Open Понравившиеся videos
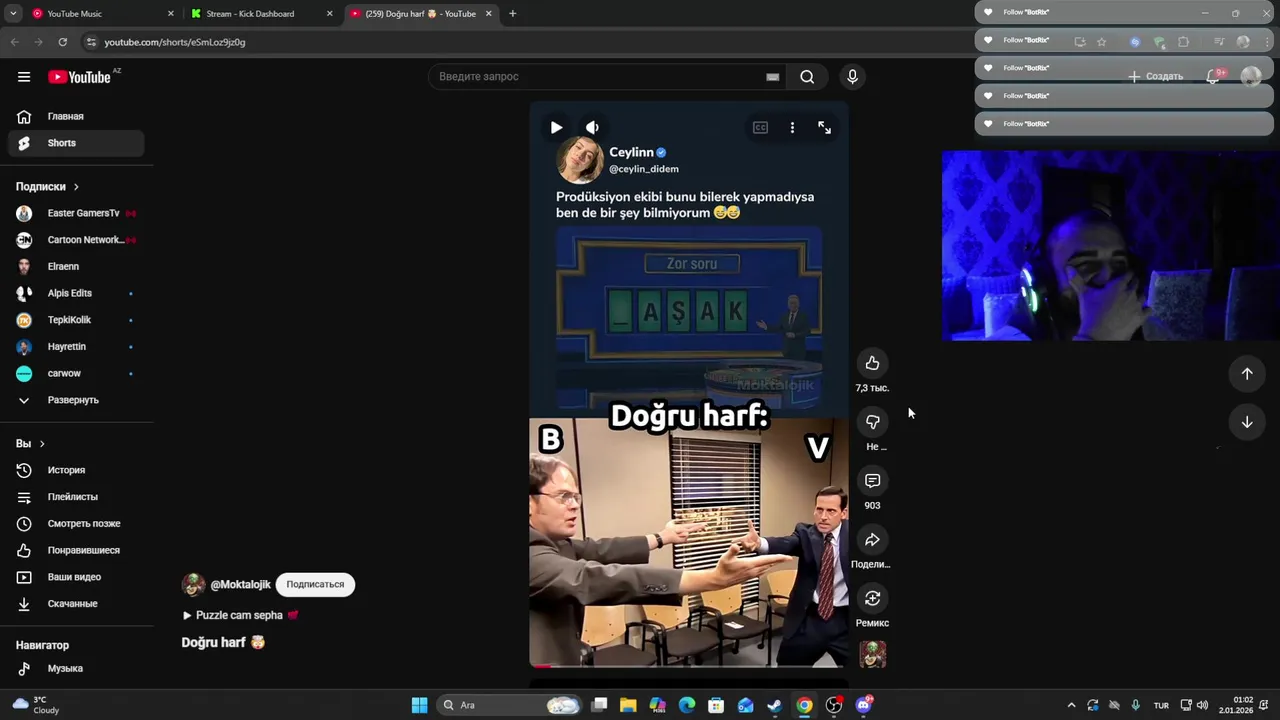The height and width of the screenshot is (720, 1280). [x=76, y=550]
